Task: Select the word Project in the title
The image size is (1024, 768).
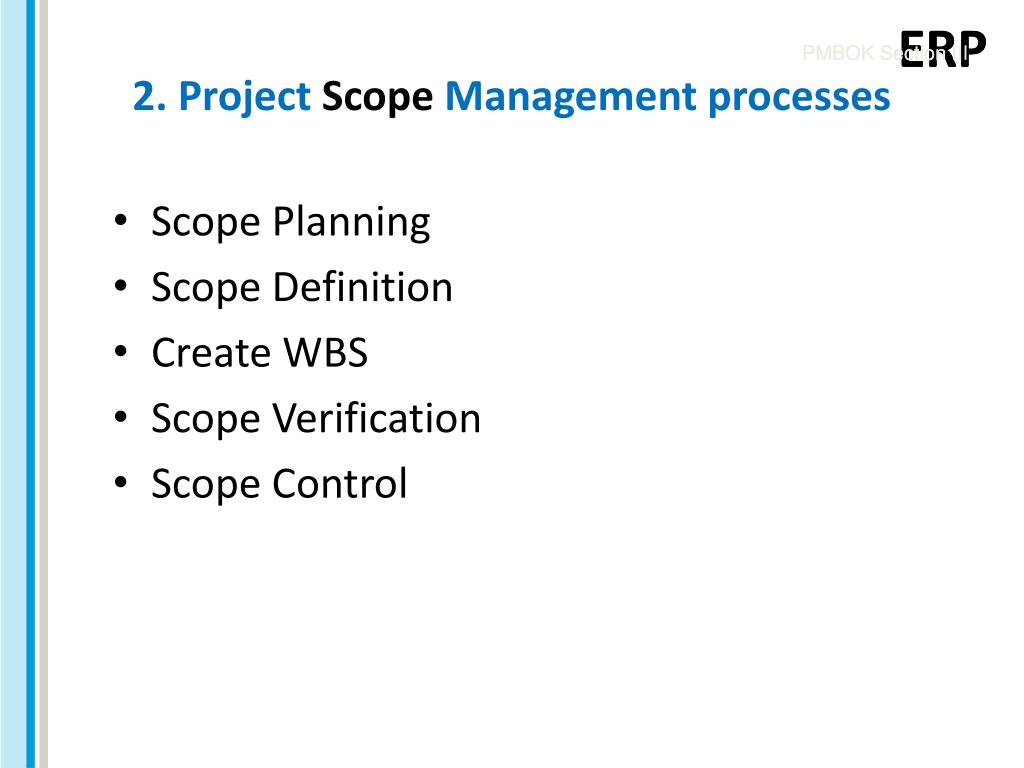Action: point(244,98)
